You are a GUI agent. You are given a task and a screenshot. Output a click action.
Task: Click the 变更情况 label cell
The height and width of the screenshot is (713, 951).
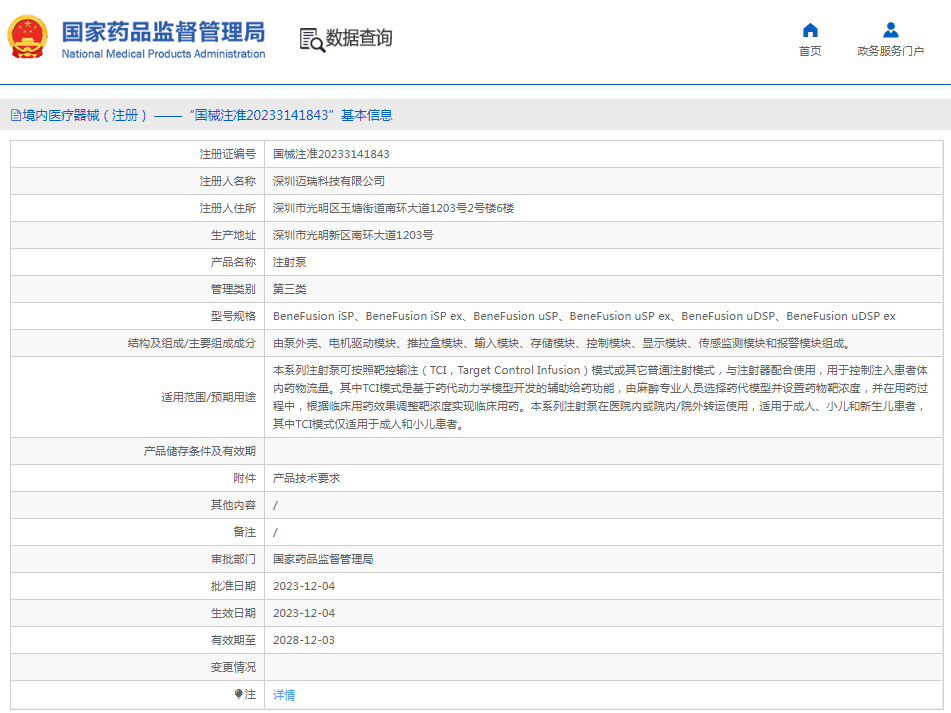coord(138,667)
